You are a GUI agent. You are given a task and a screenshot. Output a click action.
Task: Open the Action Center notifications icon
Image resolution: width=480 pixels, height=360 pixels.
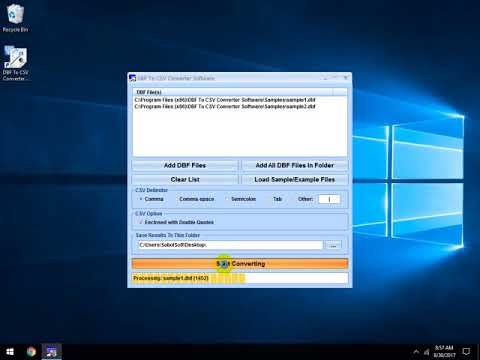click(466, 352)
